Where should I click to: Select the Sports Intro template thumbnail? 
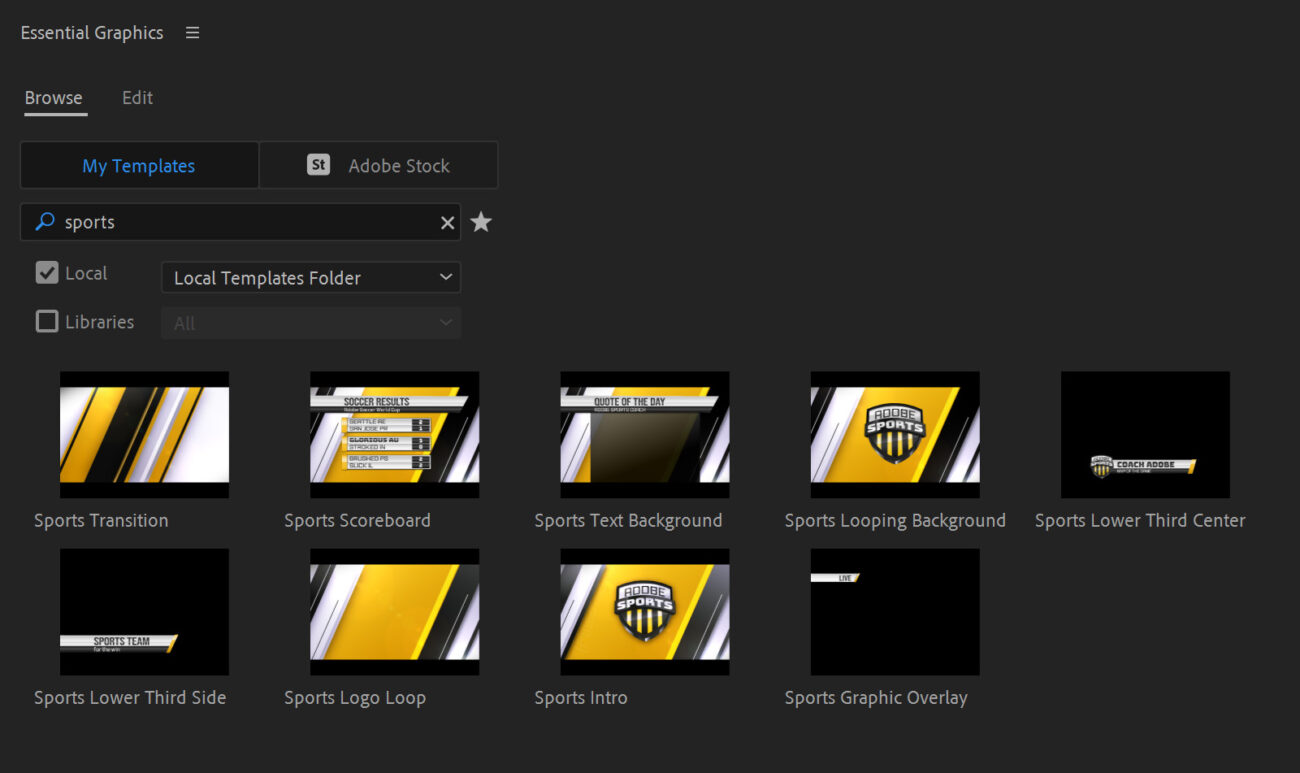pyautogui.click(x=644, y=612)
